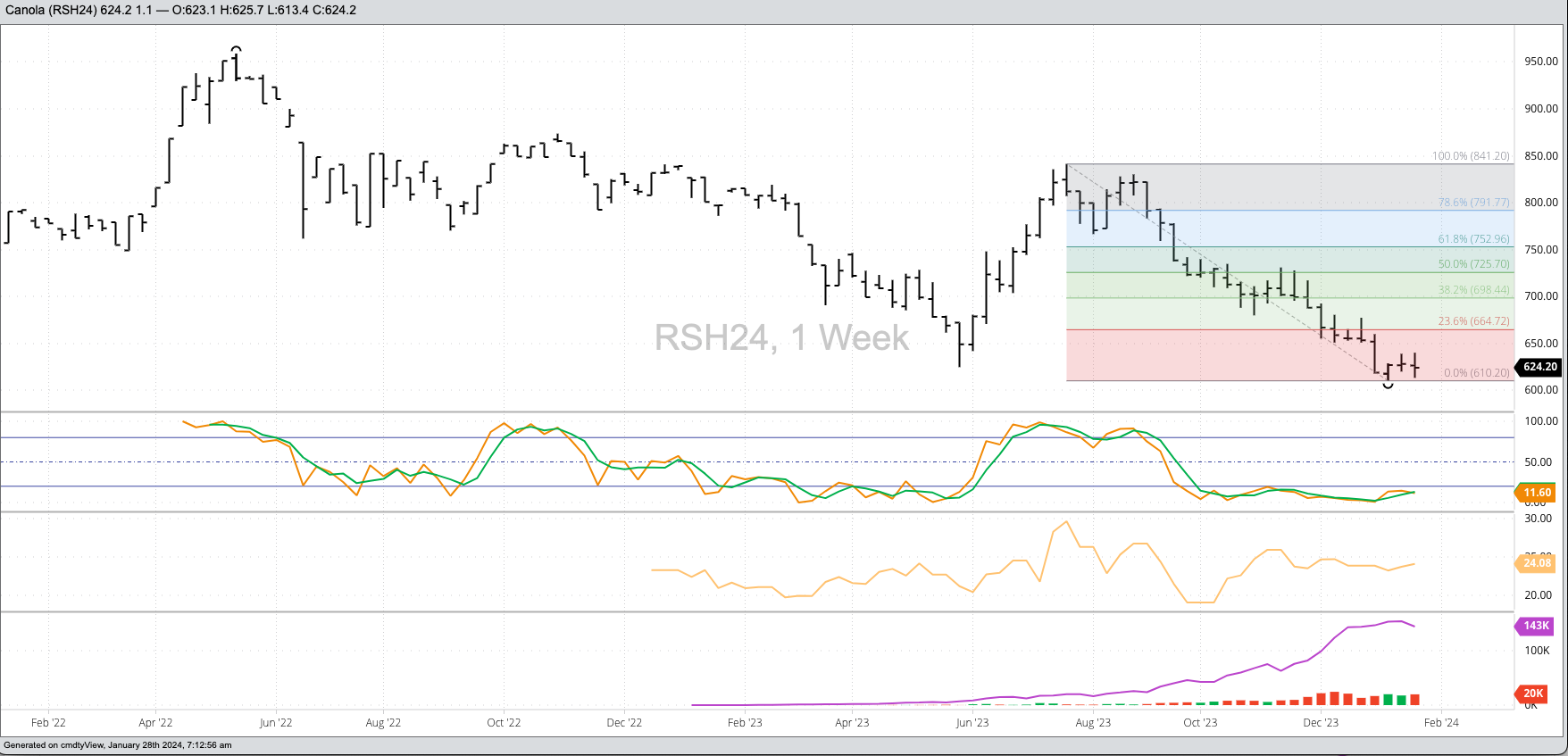Click the Feb '24 date axis label
This screenshot has width=1568, height=756.
(x=1441, y=723)
